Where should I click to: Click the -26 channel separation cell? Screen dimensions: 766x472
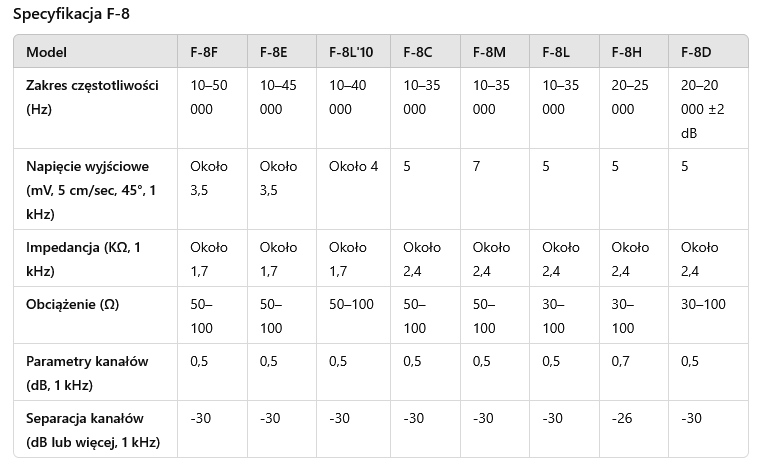pyautogui.click(x=622, y=418)
